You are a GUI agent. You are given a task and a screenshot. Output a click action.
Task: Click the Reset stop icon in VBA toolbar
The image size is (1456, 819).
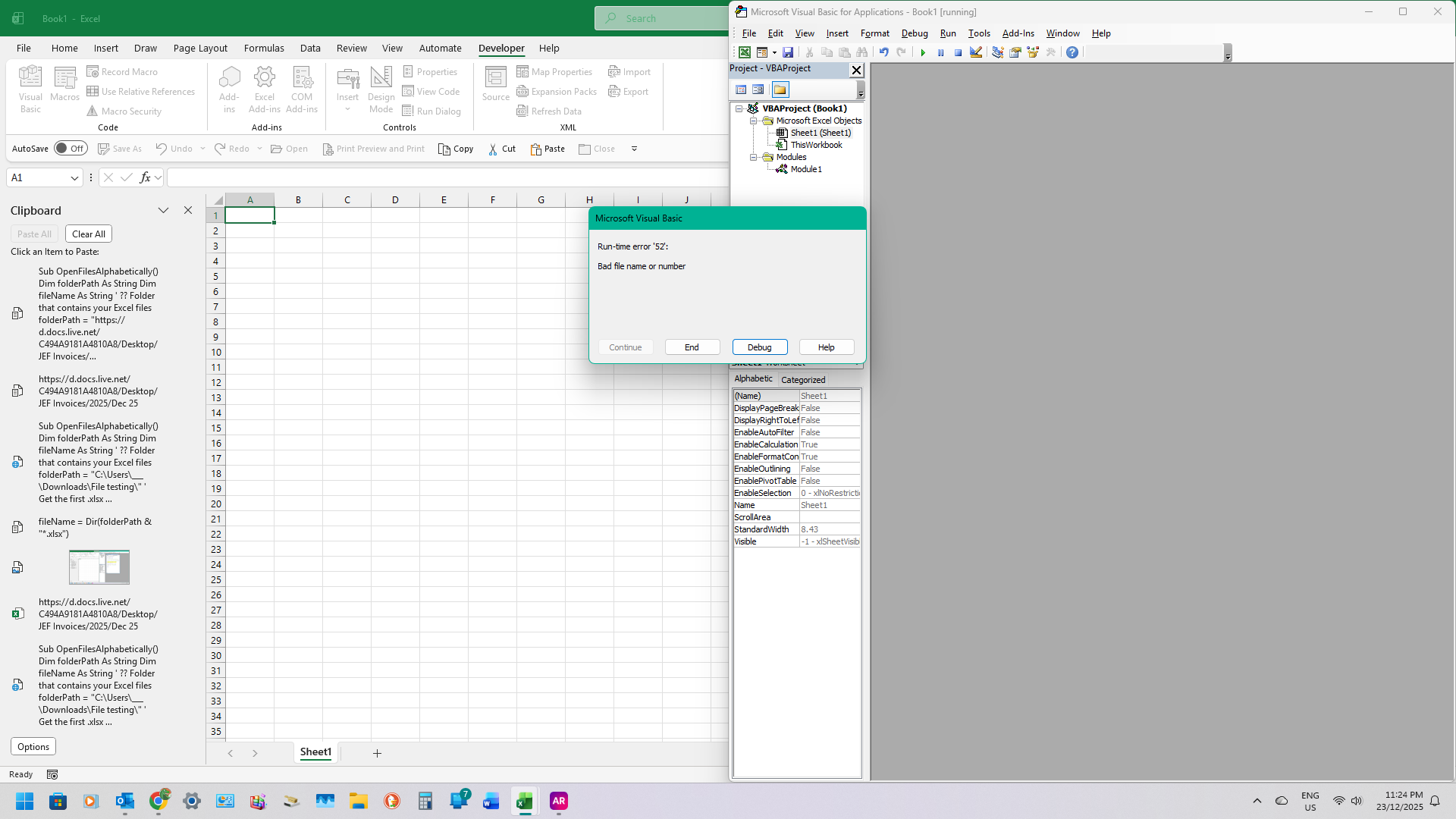click(x=958, y=52)
